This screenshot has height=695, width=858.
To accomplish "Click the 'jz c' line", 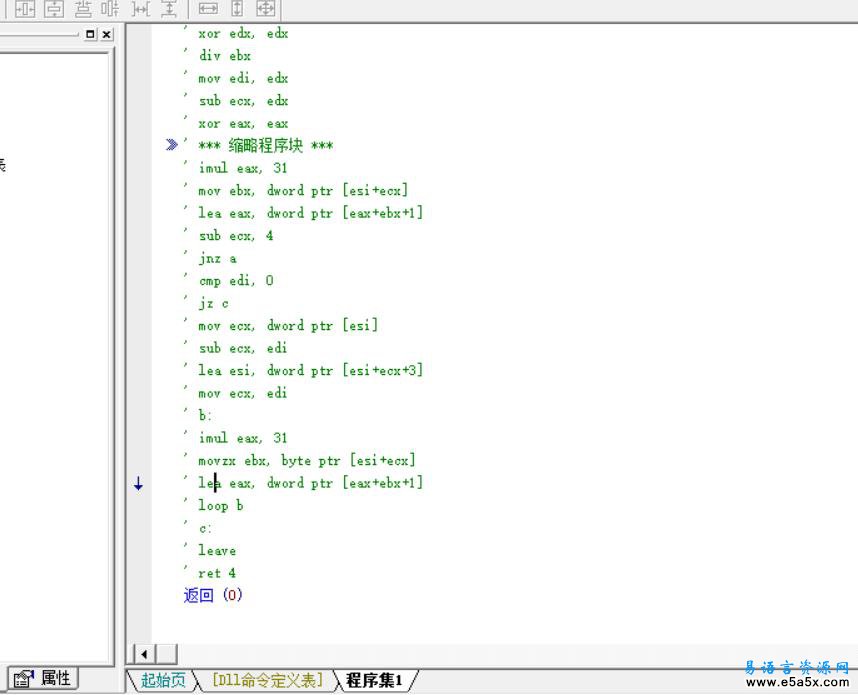I will [213, 303].
